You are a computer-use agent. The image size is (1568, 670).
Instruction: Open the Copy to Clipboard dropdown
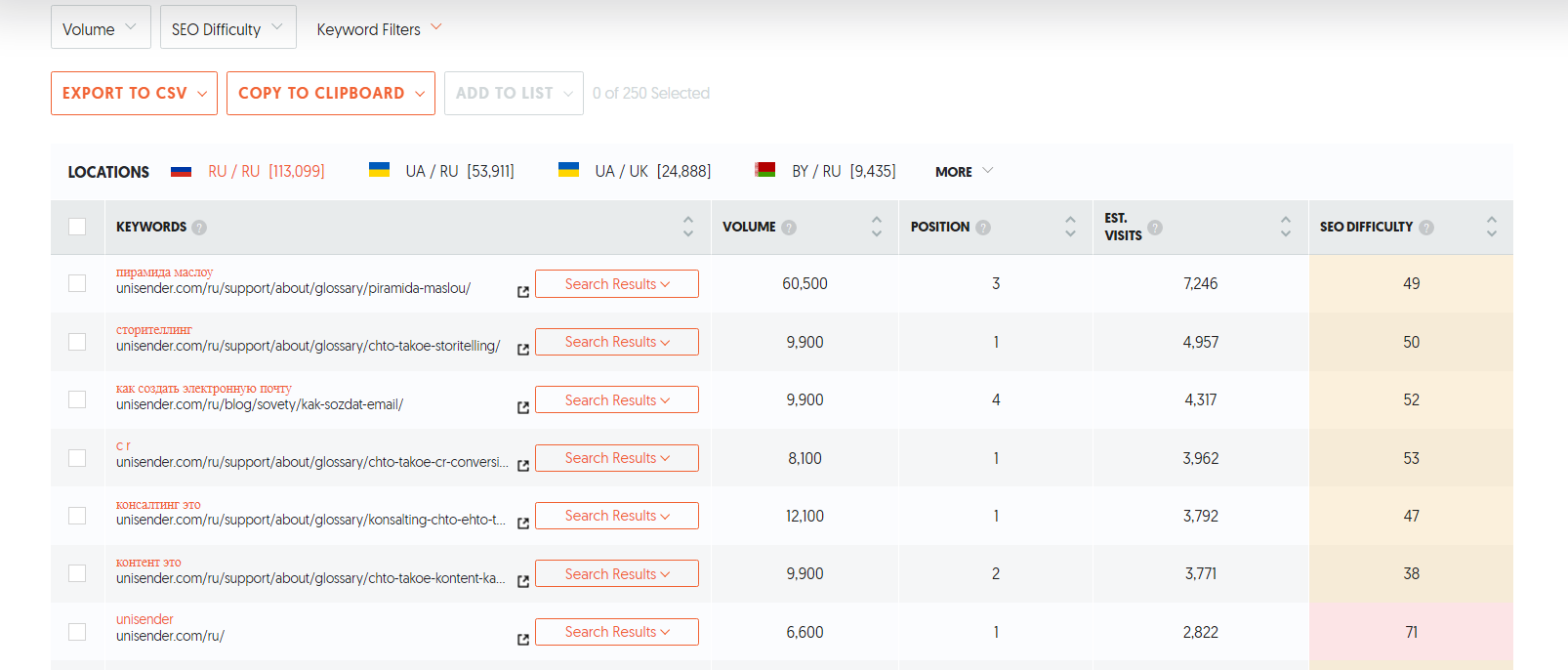coord(331,93)
